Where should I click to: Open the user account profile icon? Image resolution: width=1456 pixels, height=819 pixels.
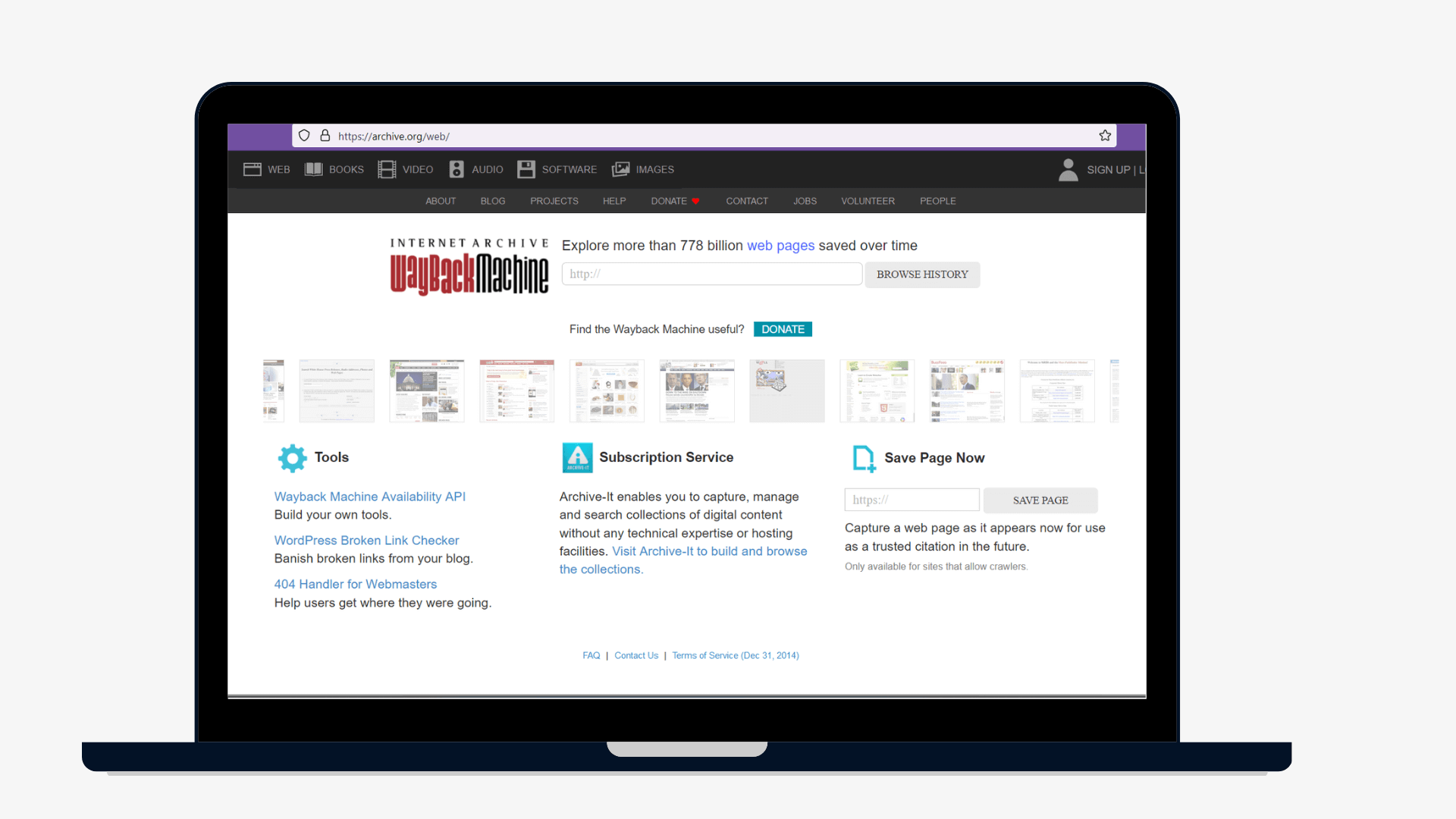pos(1068,169)
